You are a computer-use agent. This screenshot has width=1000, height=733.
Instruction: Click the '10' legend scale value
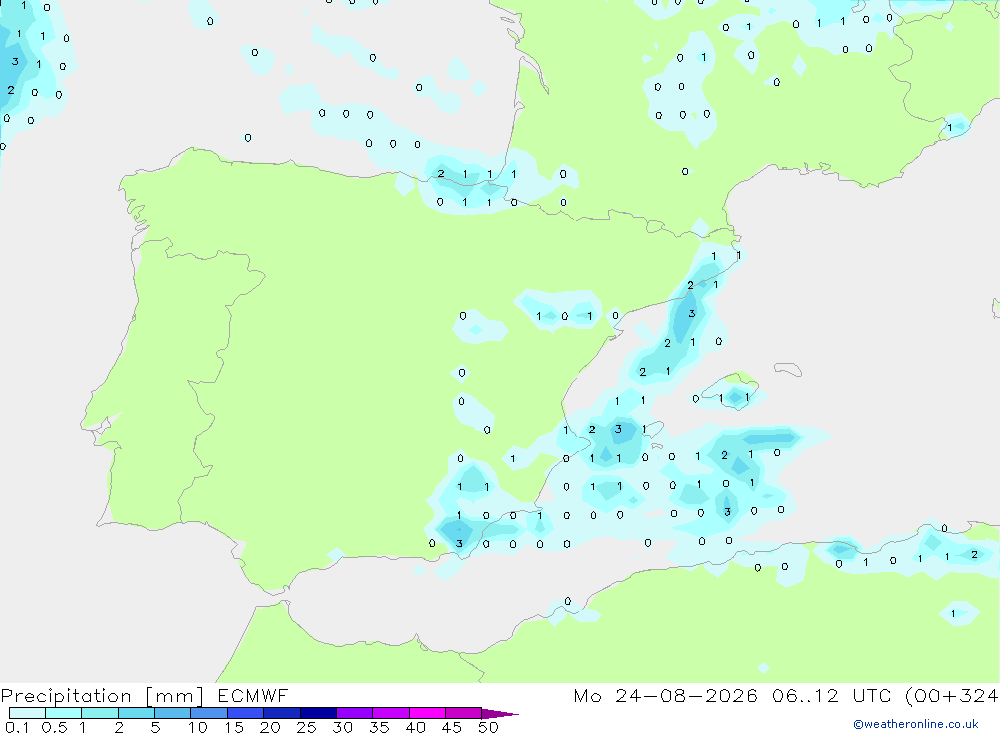click(198, 727)
